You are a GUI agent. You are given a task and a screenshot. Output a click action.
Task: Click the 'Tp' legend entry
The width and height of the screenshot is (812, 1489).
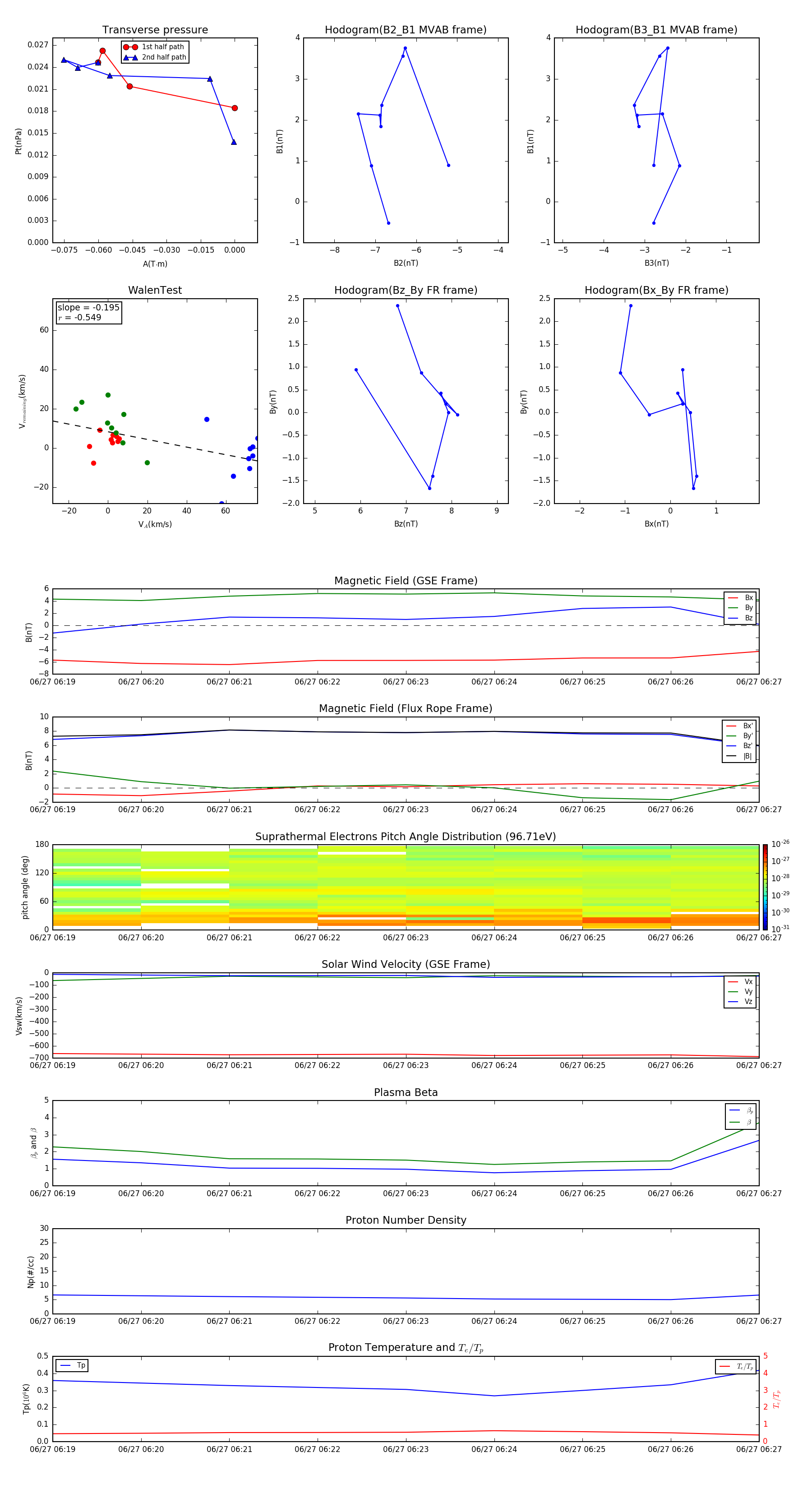point(73,1365)
